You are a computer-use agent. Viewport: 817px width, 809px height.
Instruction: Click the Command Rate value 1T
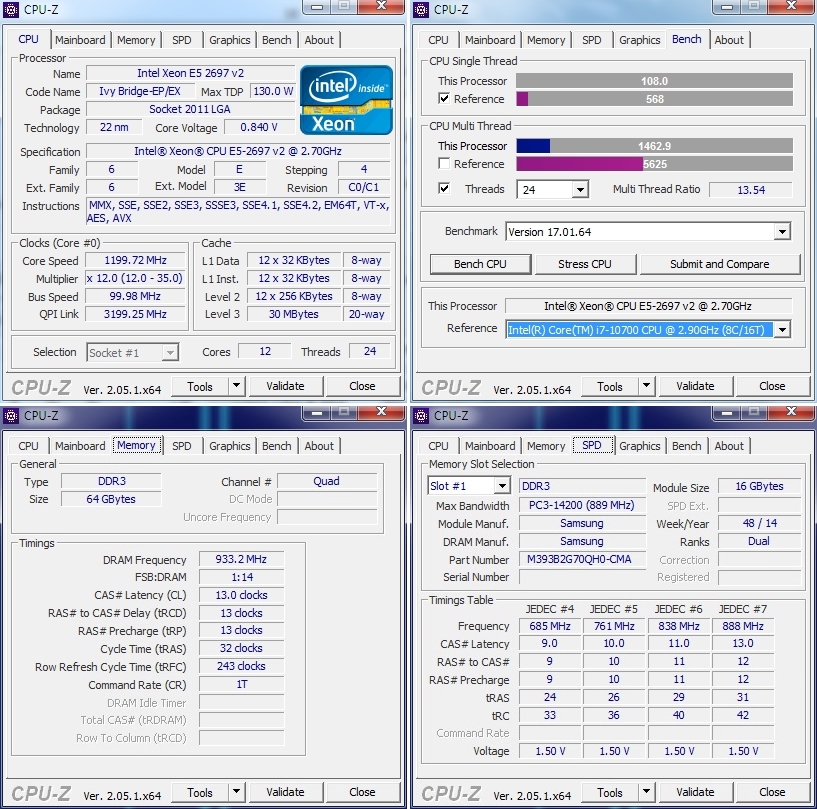(x=241, y=684)
